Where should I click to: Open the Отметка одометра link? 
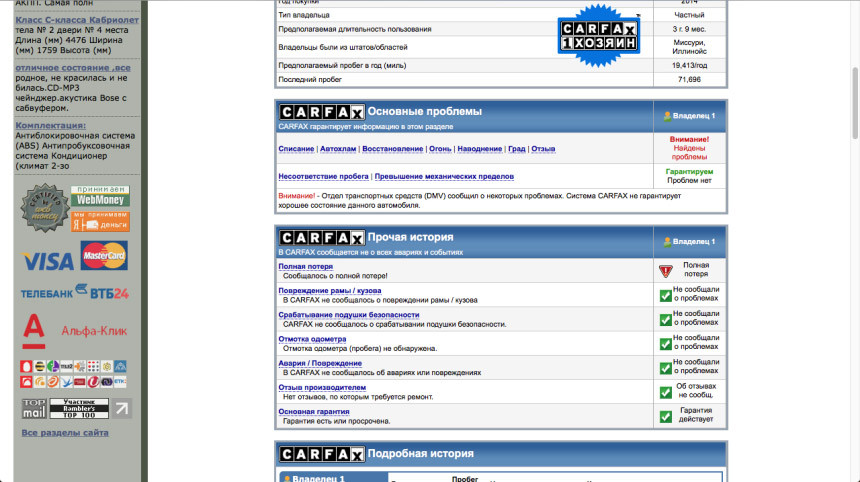coord(312,338)
